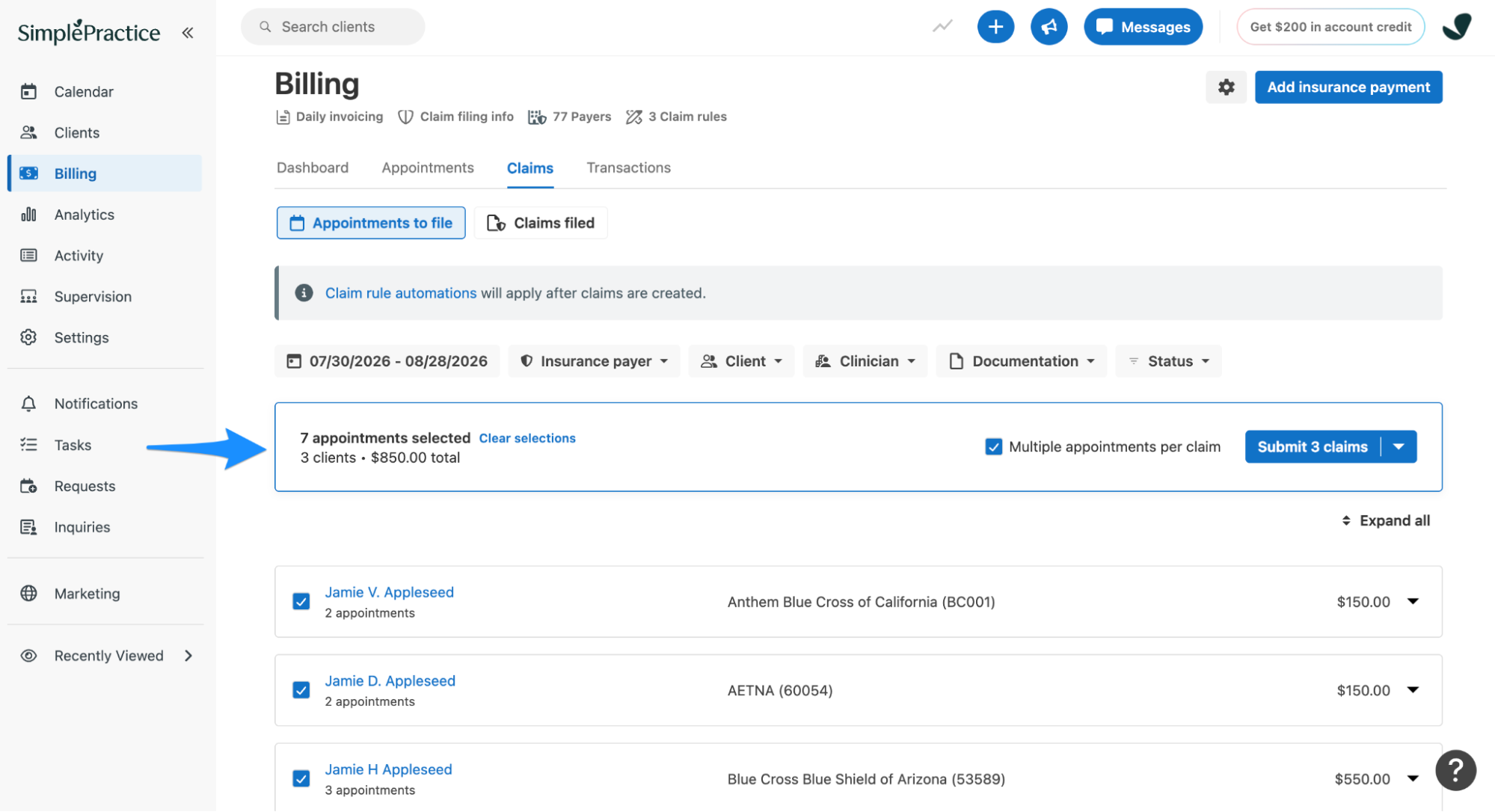Expand the $550.00 Blue Cross Blue Shield row

tap(1413, 779)
